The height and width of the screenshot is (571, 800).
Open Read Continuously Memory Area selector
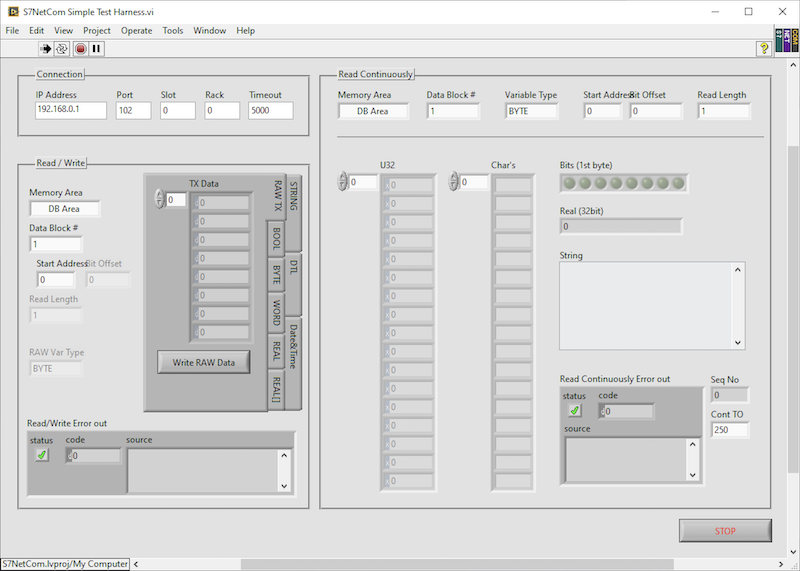[x=373, y=111]
